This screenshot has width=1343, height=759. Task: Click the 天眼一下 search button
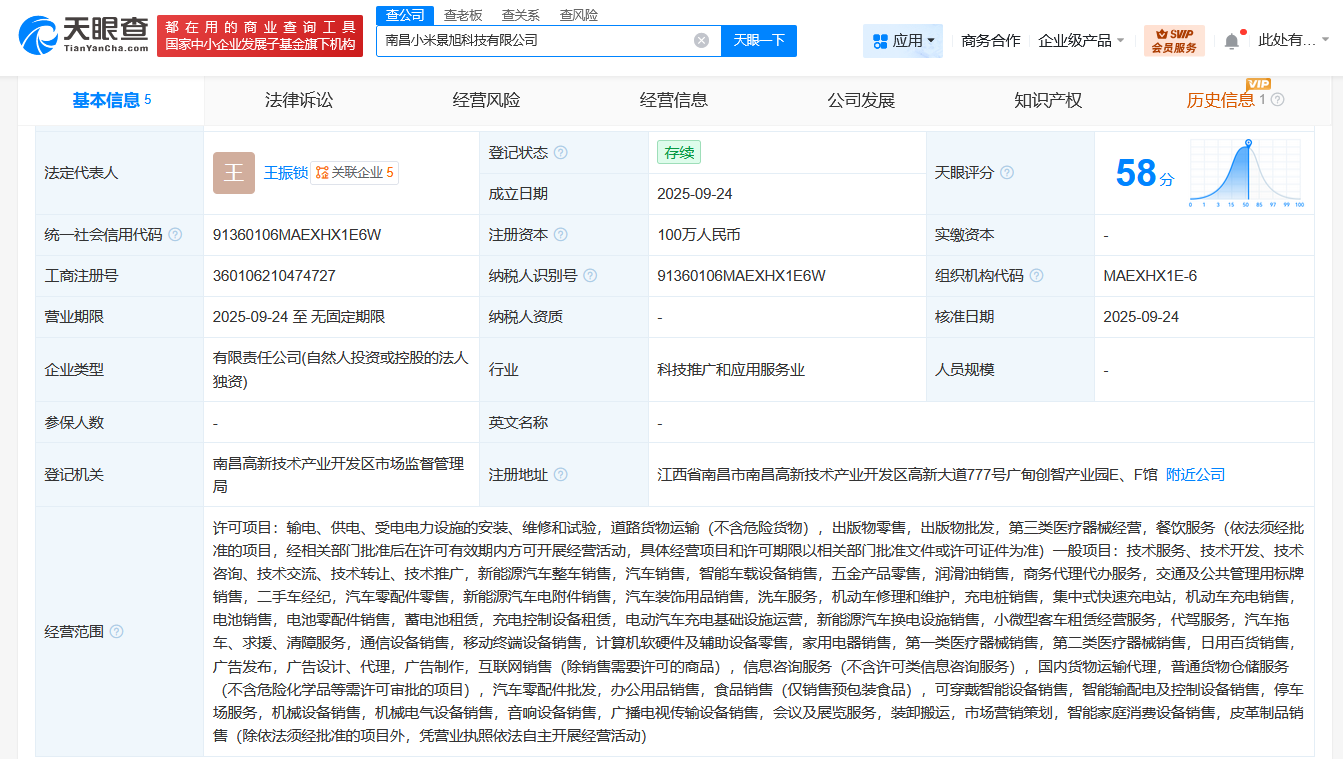758,40
